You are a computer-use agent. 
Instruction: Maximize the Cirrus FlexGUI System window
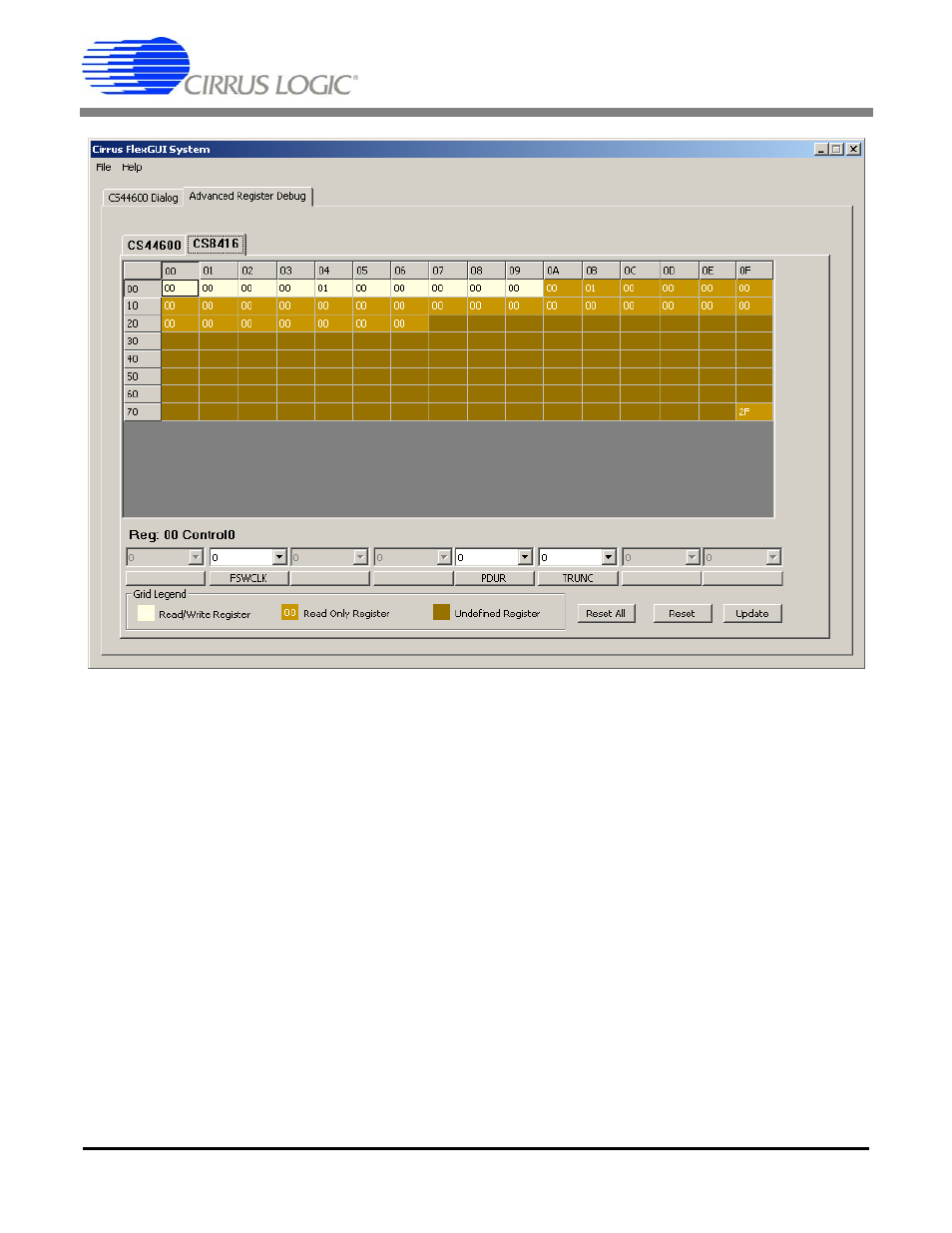[835, 149]
